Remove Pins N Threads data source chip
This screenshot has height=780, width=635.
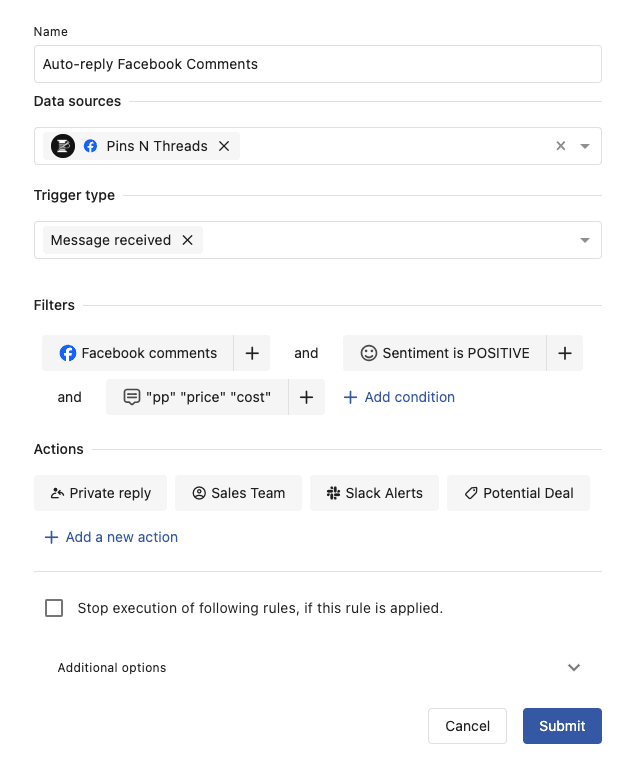click(x=224, y=146)
